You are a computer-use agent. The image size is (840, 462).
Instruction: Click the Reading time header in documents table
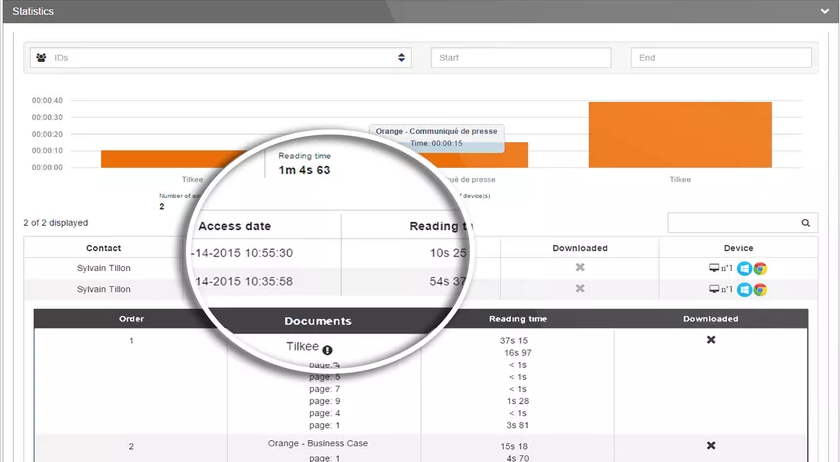518,319
